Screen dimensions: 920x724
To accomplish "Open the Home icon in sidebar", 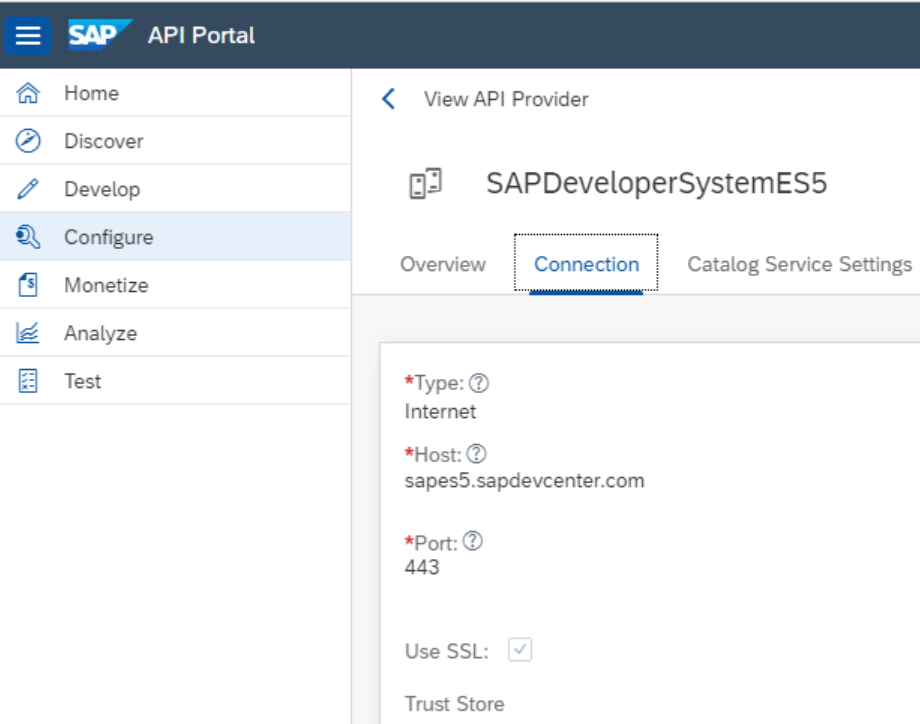I will [x=29, y=94].
